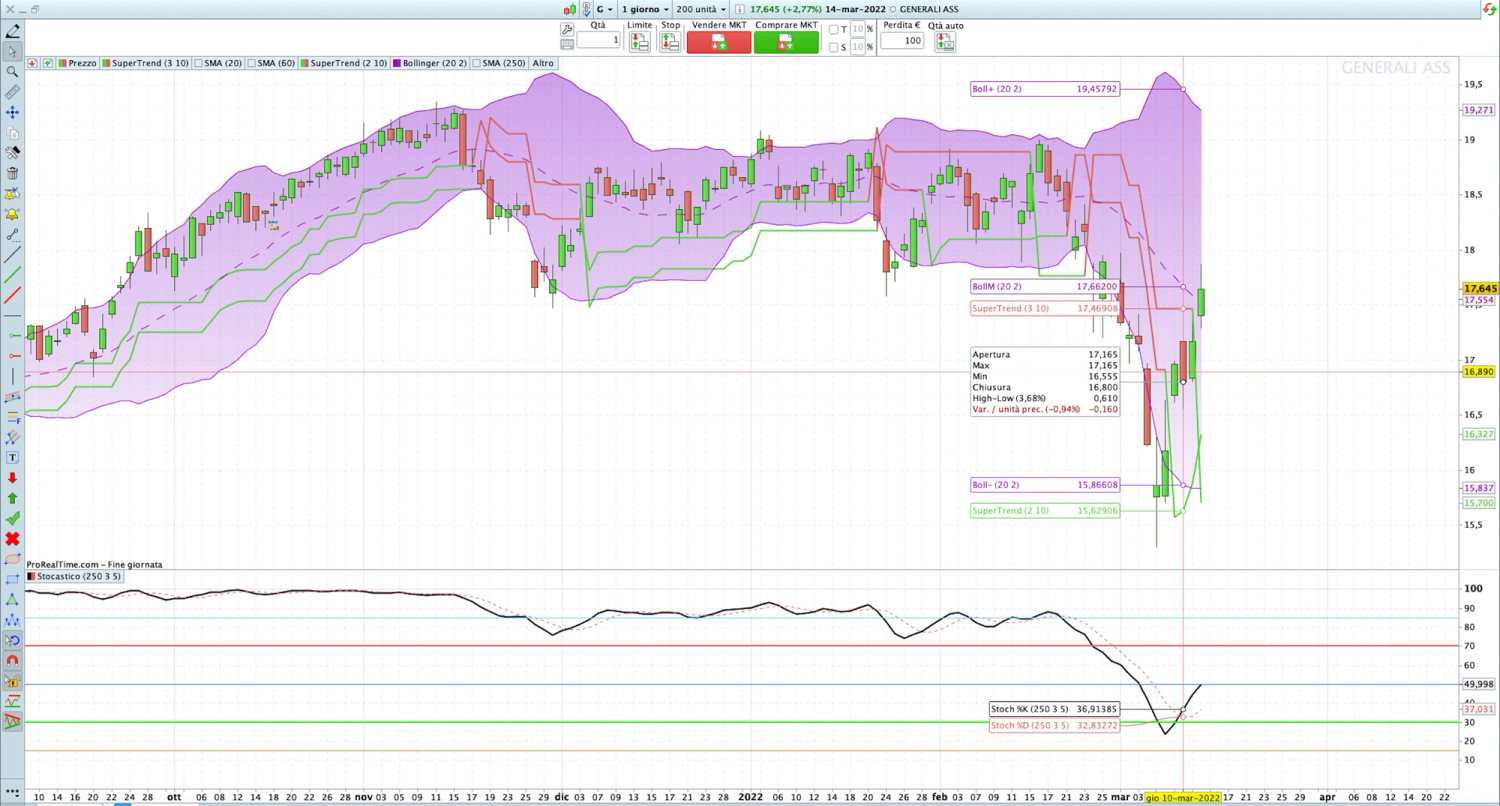
Task: Select the pencil drawing tool
Action: 12,31
